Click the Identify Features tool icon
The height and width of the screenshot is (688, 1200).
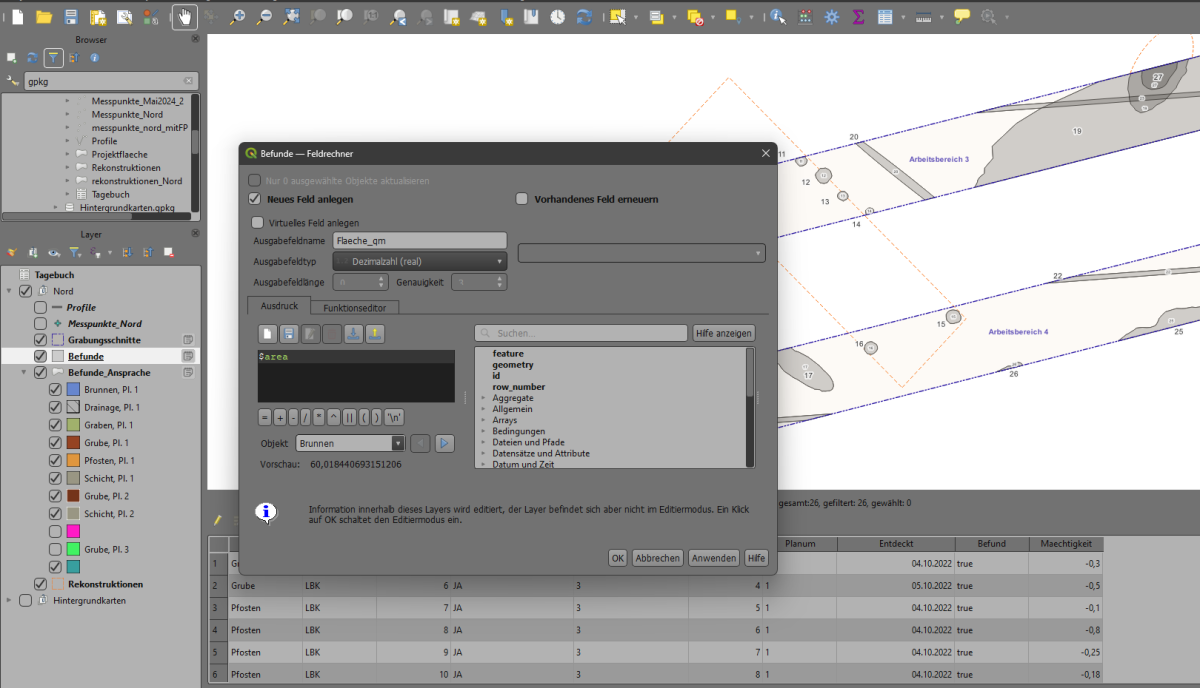pos(777,17)
